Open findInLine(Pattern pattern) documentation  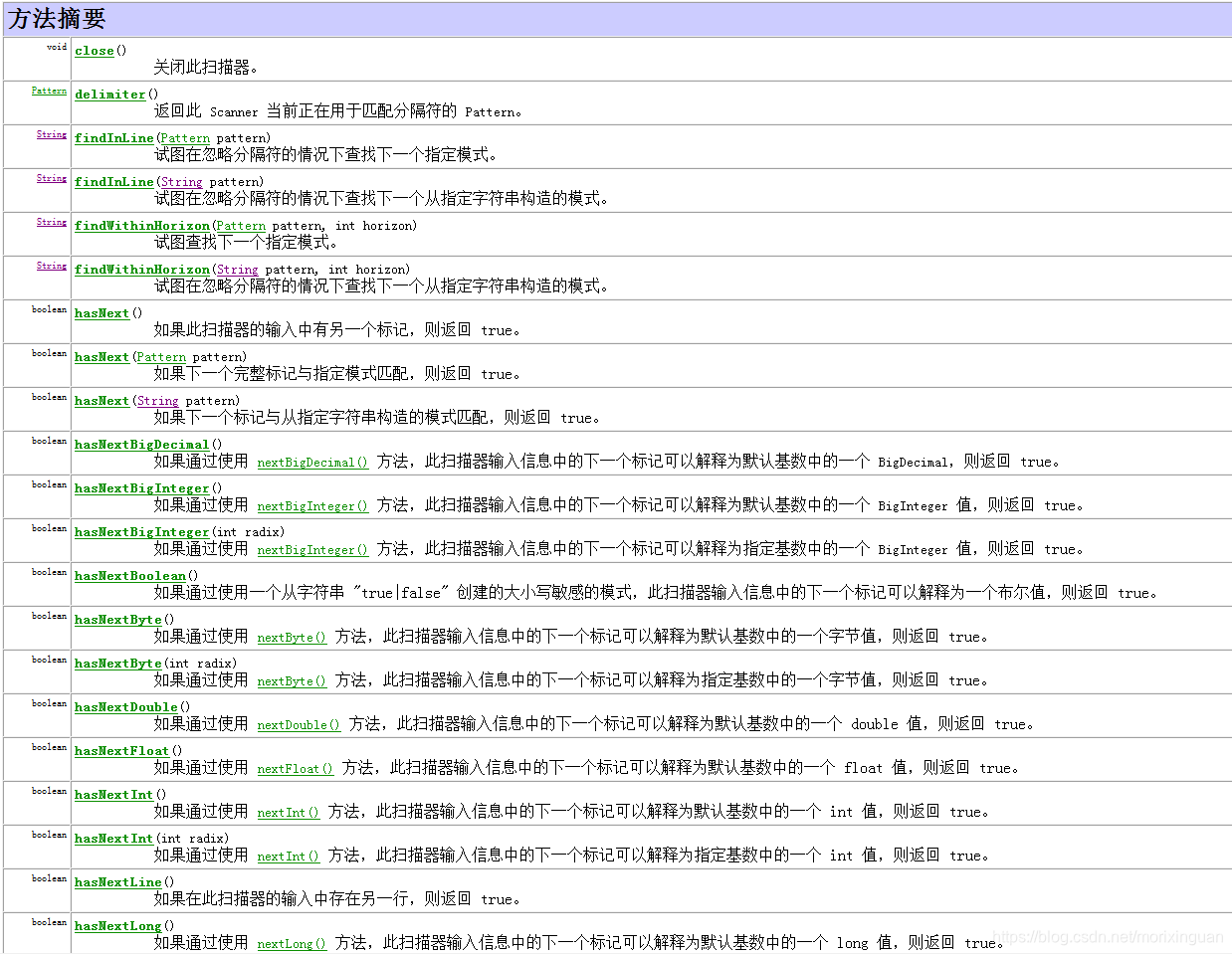point(113,137)
